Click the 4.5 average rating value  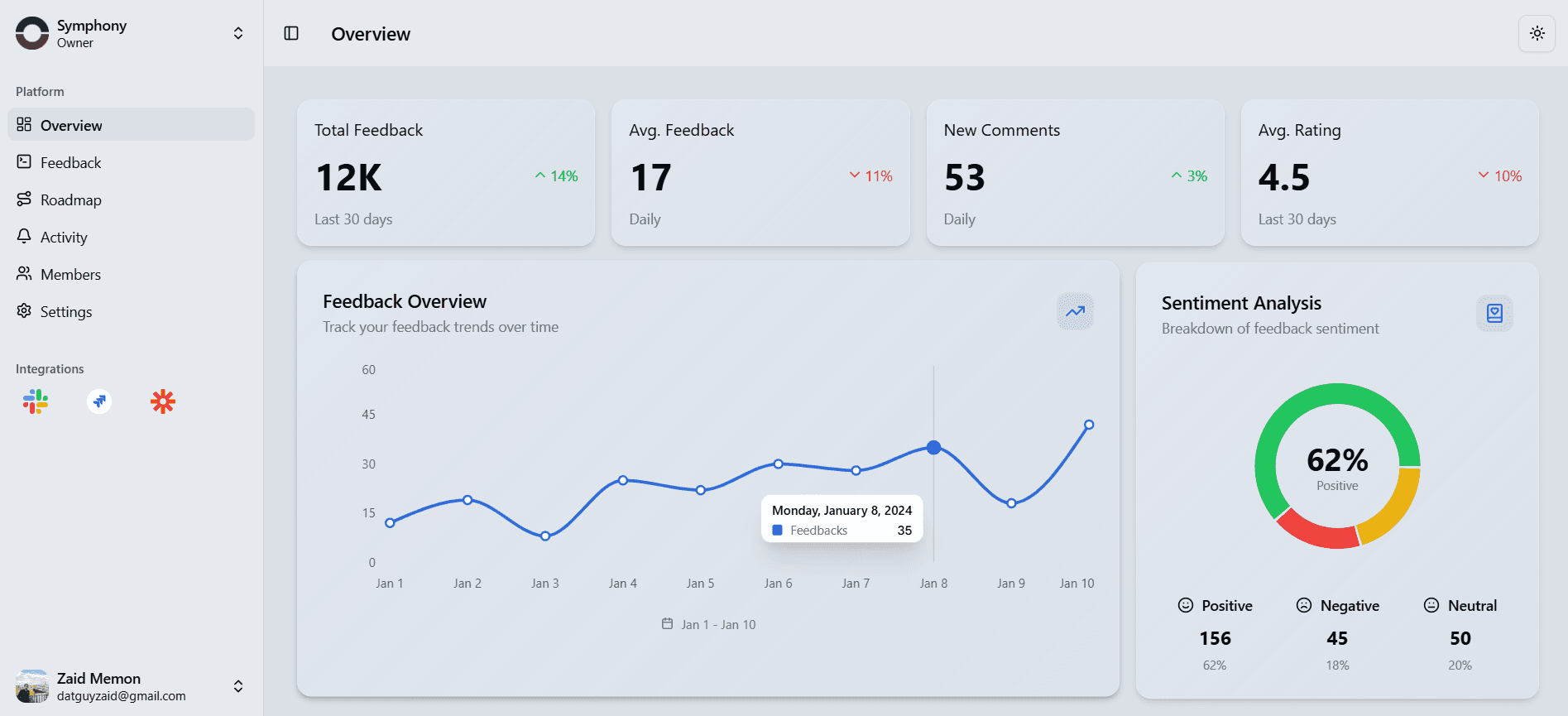click(1284, 177)
